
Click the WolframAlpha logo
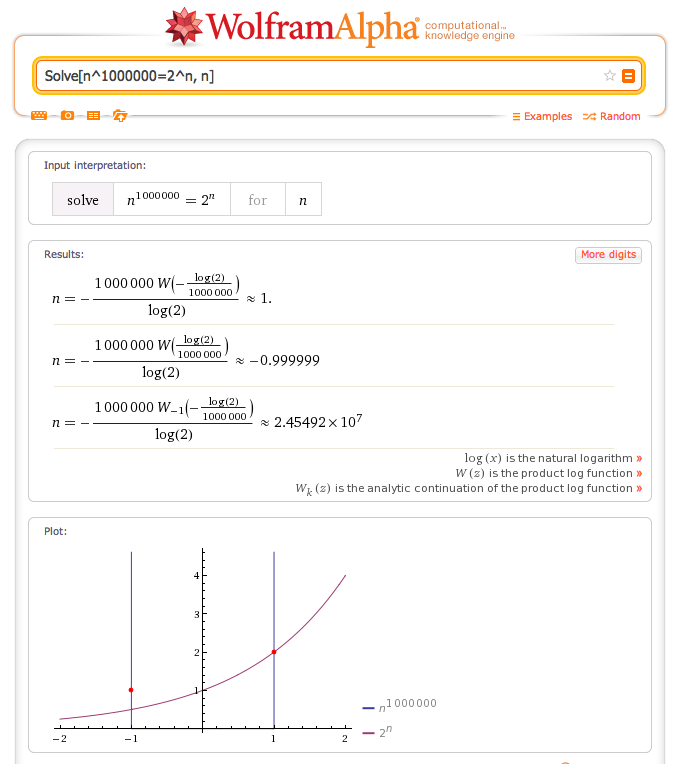coord(291,27)
